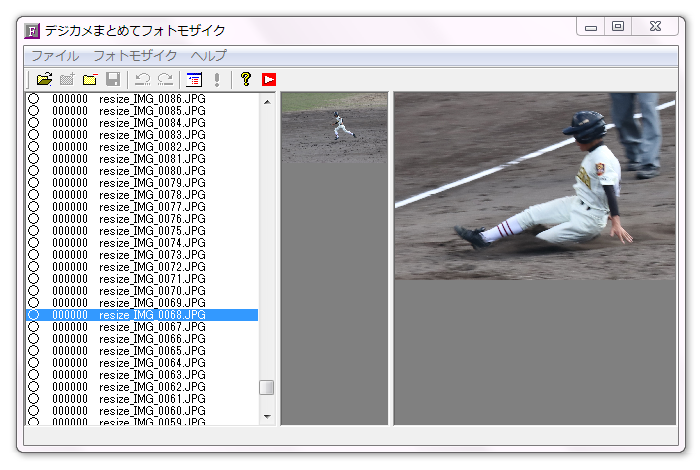This screenshot has width=700, height=470.
Task: Select resize_IMG_0070.JPG in the list
Action: (x=142, y=291)
